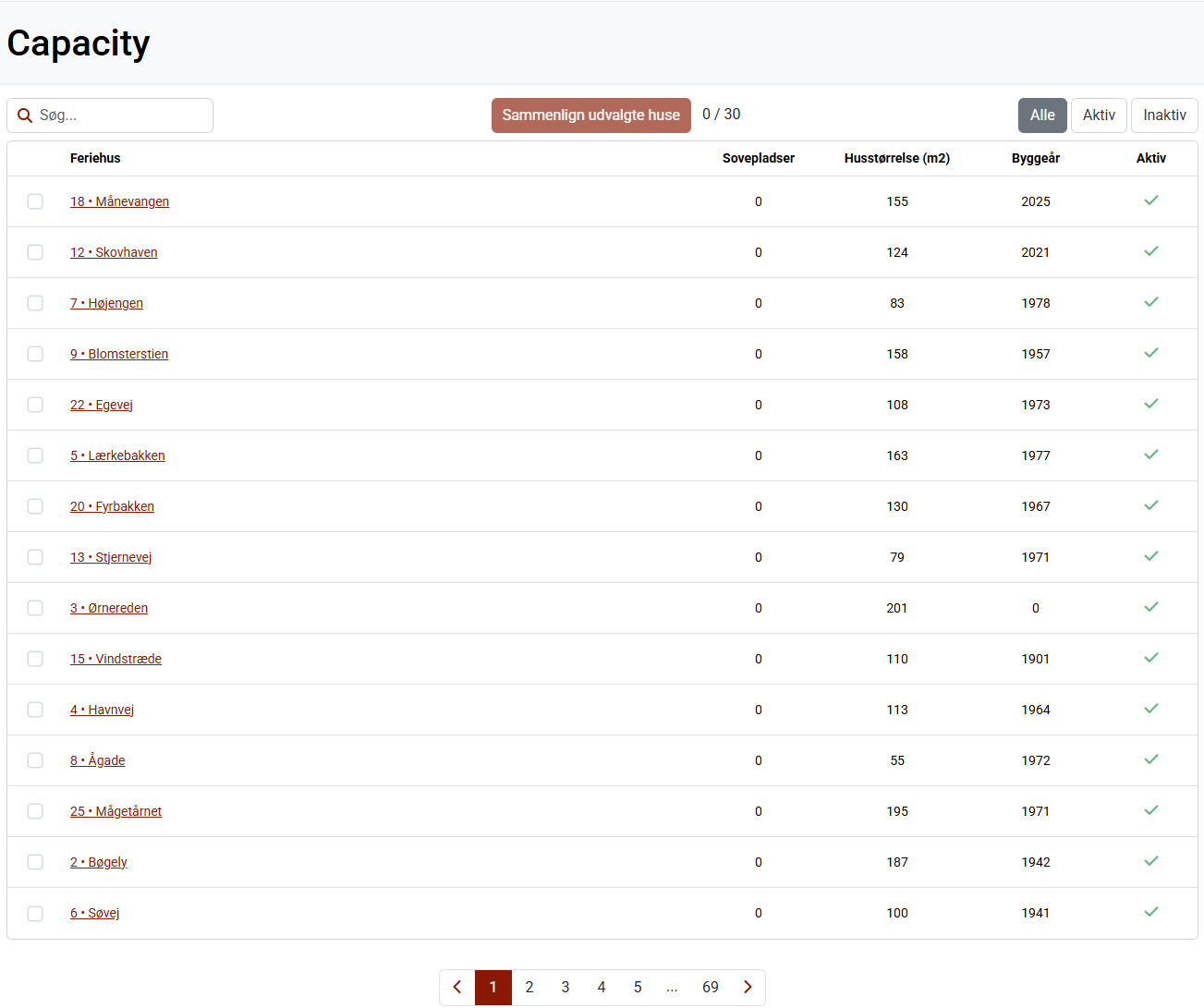The width and height of the screenshot is (1204, 1008).
Task: Focus the Søg search input field
Action: [120, 115]
